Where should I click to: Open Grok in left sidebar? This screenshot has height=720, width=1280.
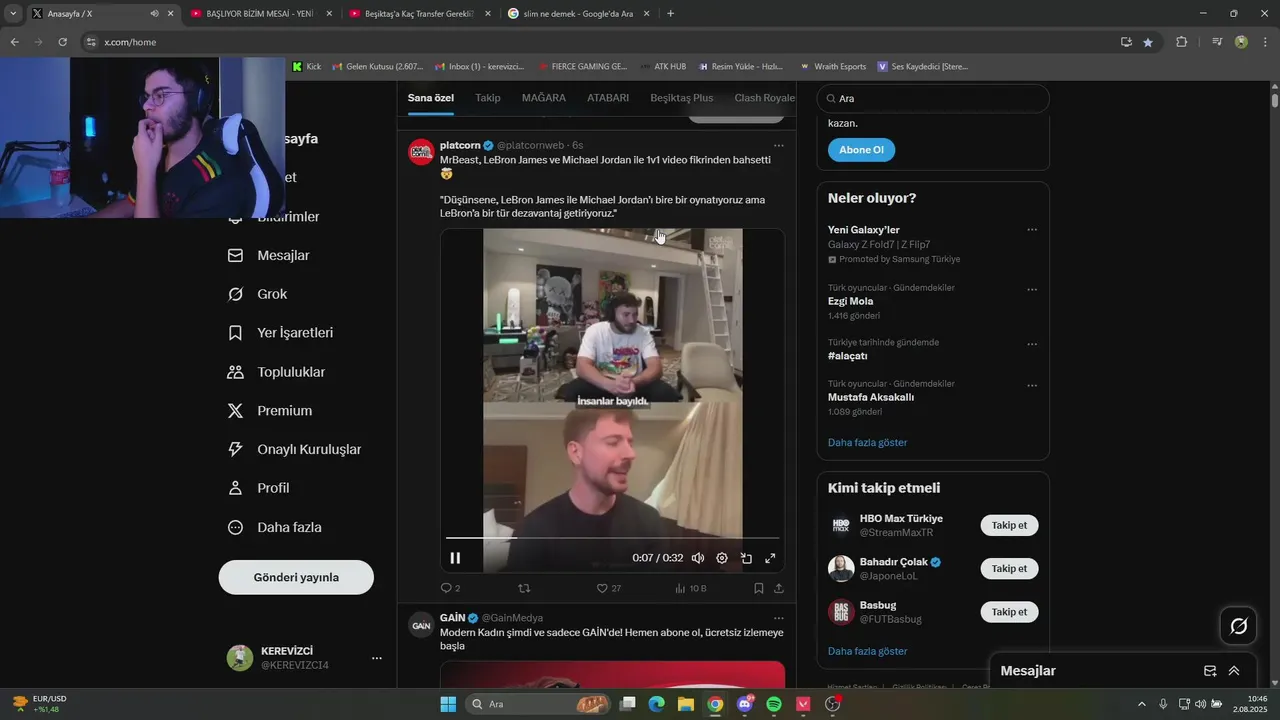coord(258,294)
